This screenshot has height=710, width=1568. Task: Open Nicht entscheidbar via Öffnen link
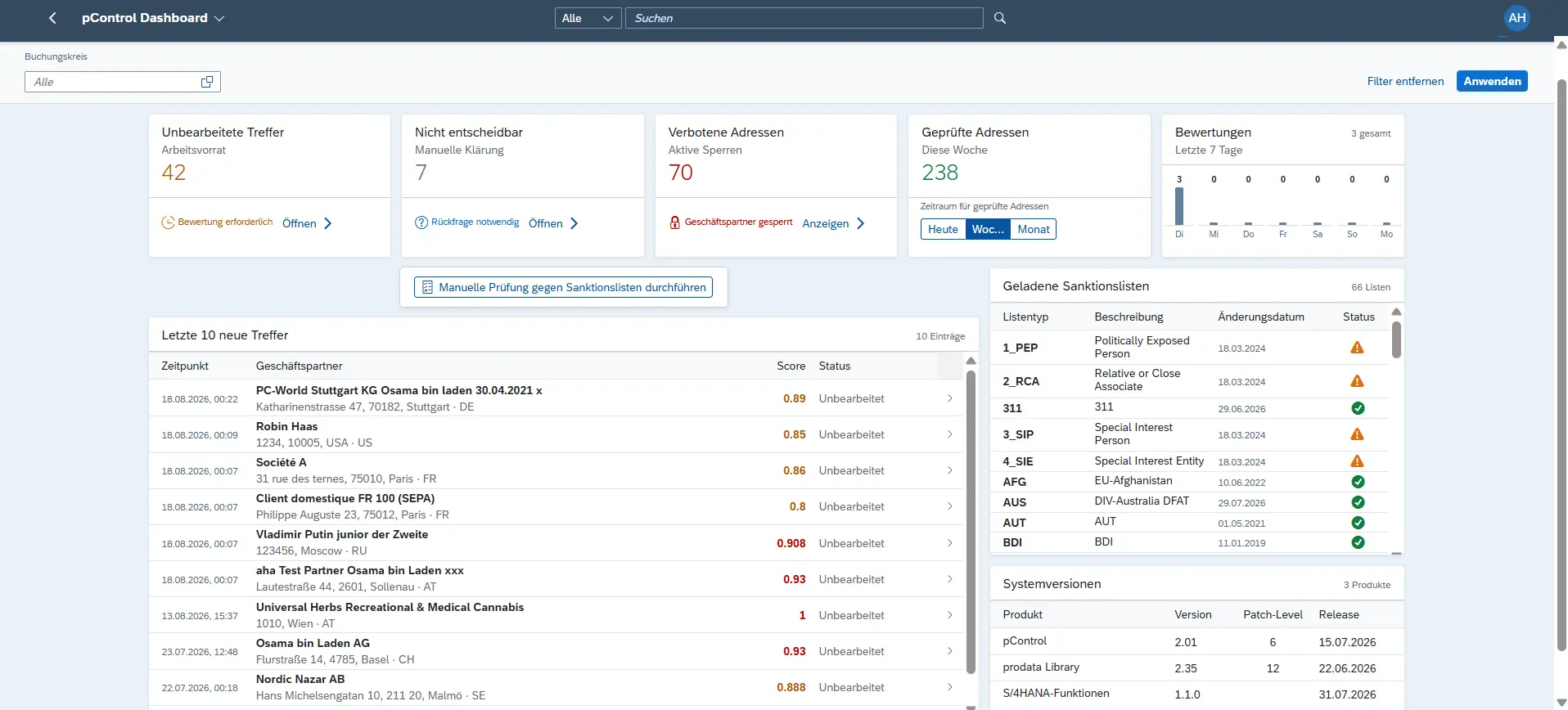(553, 223)
